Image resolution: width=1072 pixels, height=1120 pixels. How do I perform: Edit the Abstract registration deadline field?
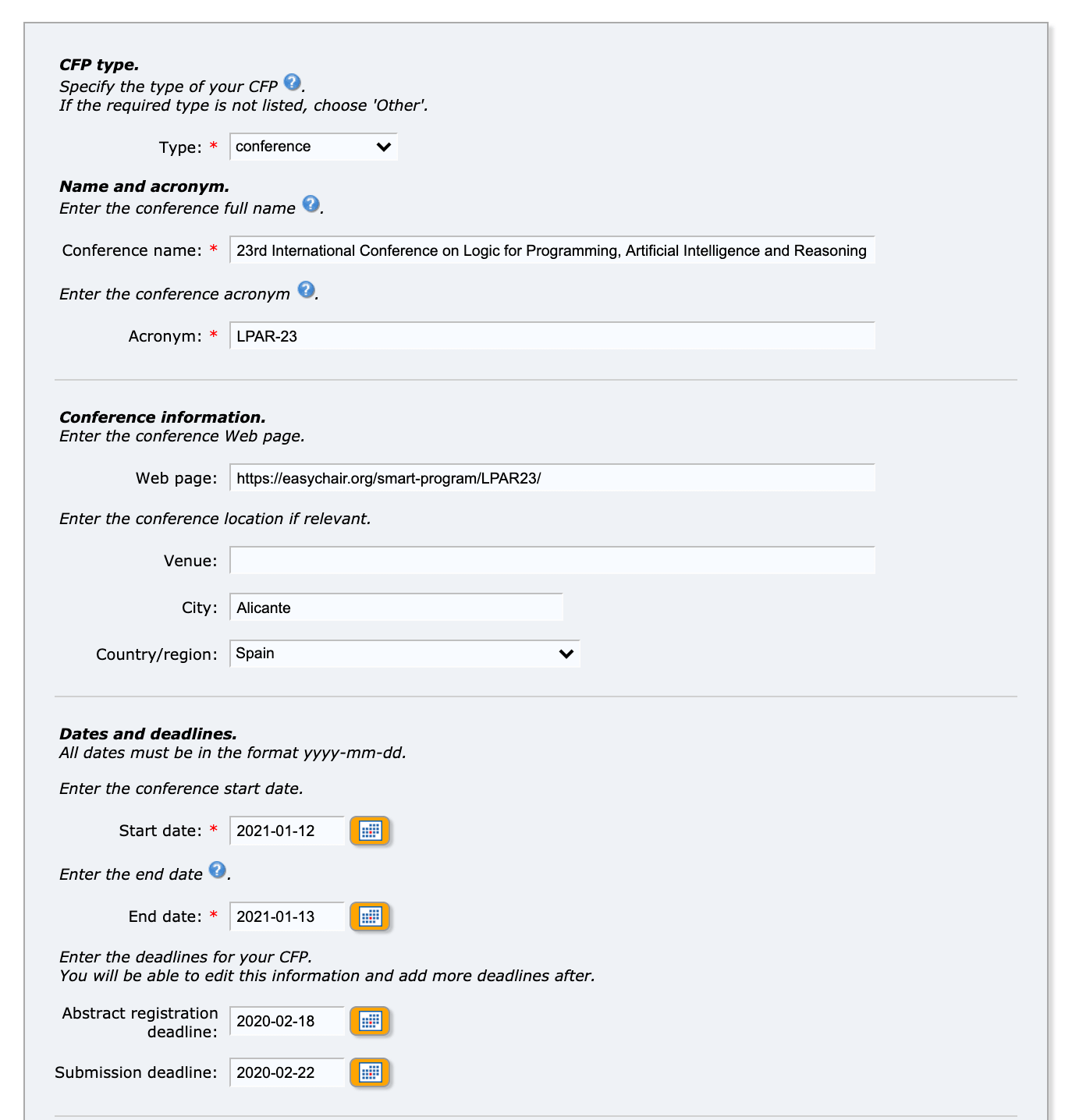click(286, 1021)
